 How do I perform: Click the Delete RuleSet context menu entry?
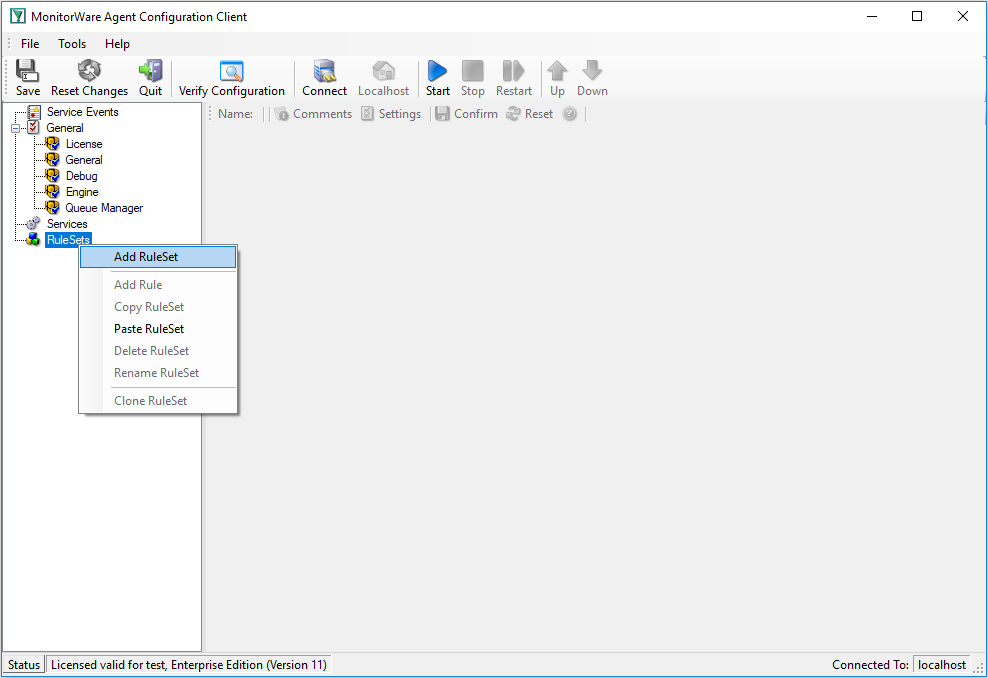[x=158, y=351]
